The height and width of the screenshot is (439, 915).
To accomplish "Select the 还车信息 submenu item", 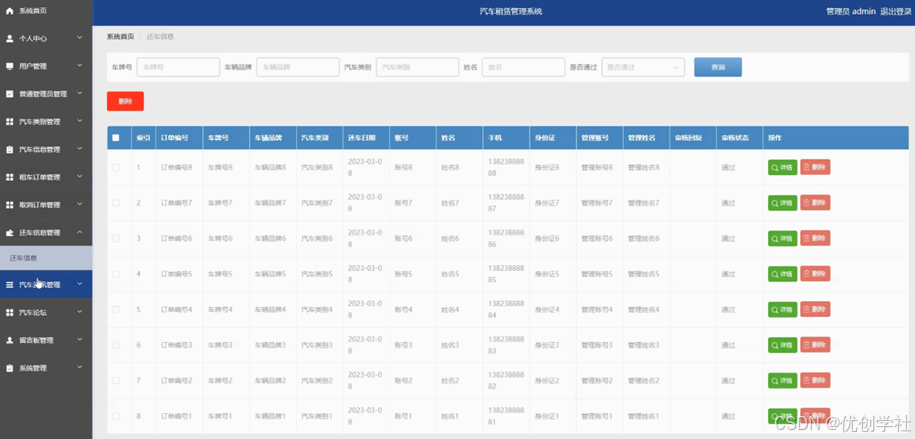I will (x=46, y=257).
